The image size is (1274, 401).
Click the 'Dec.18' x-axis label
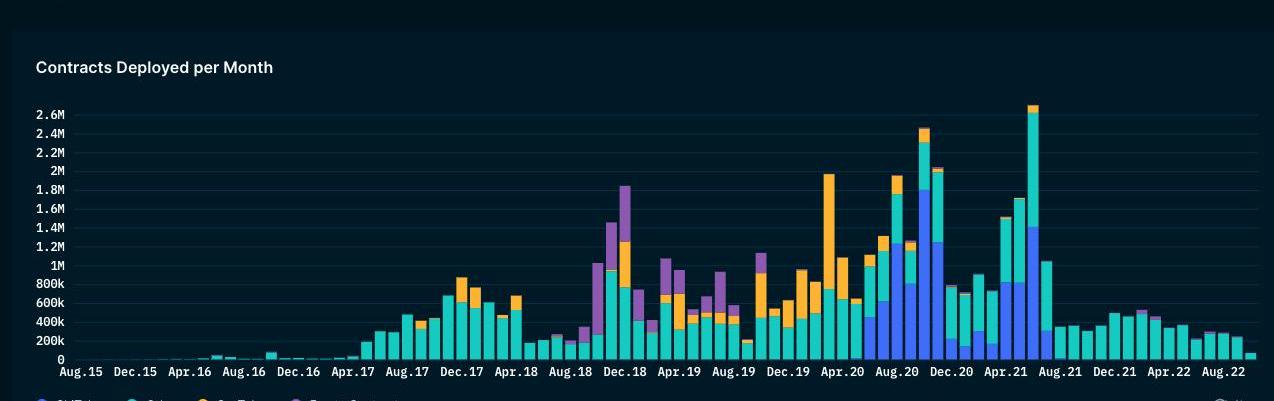625,372
